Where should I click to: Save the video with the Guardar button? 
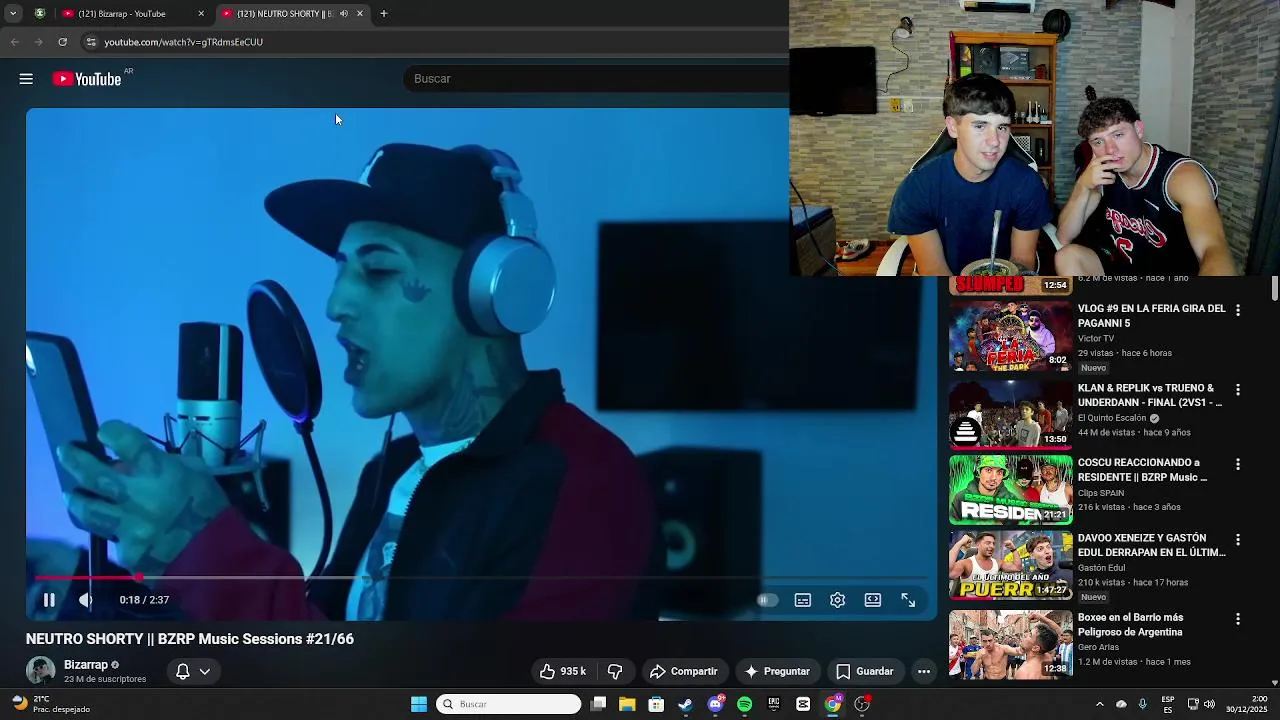click(864, 671)
